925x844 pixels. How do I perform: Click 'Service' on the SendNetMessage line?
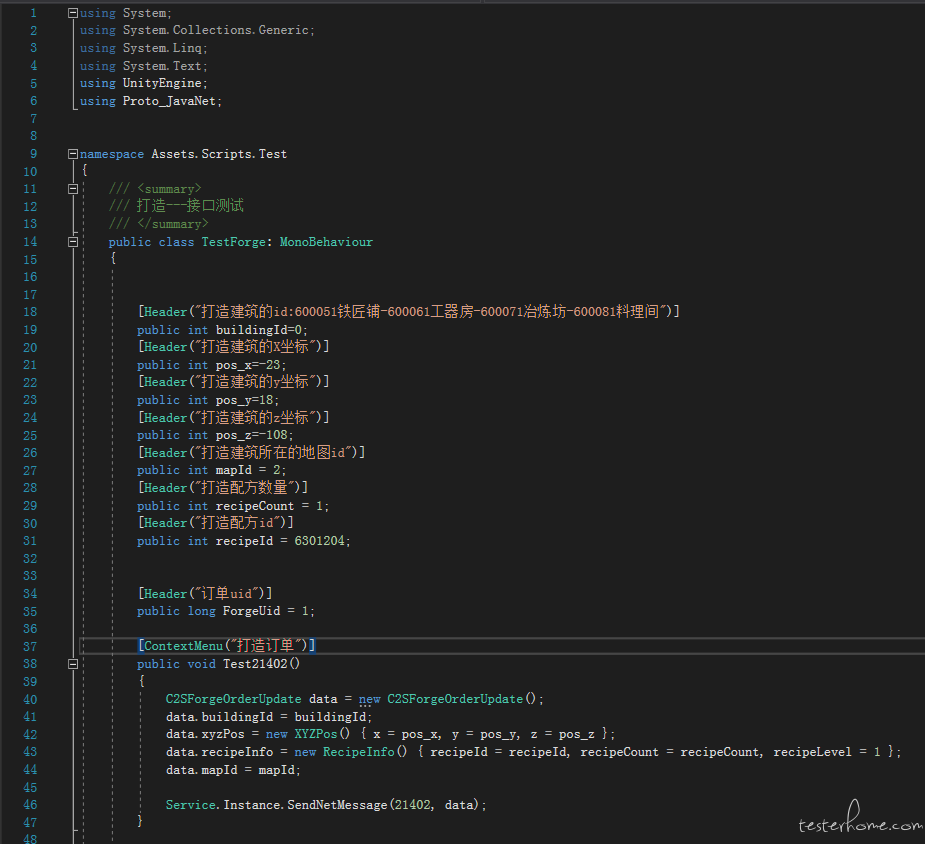point(191,805)
